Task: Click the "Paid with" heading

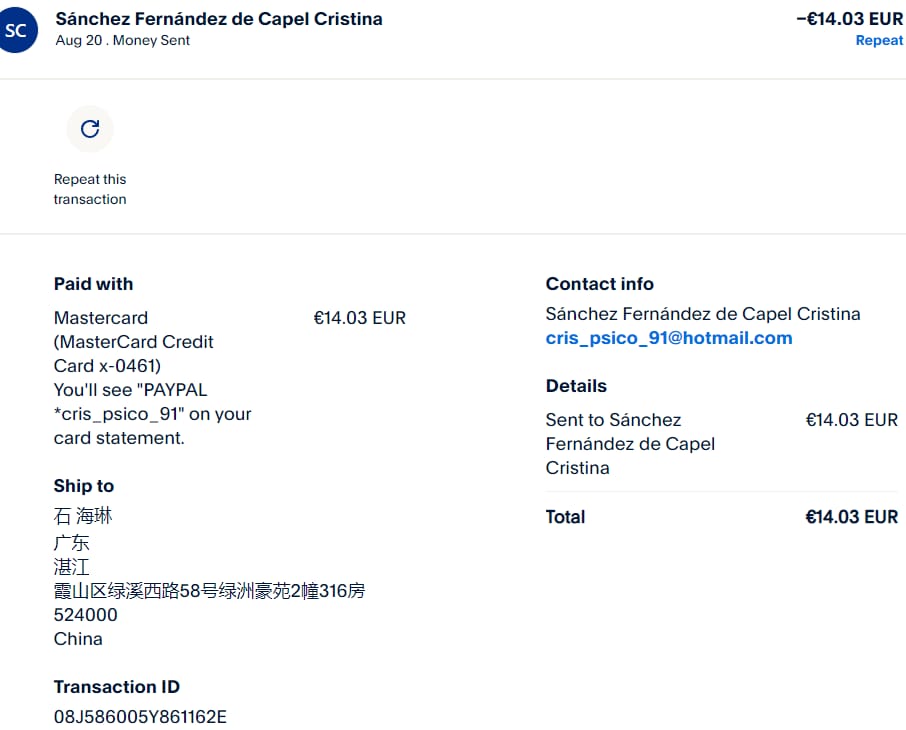Action: [x=93, y=284]
